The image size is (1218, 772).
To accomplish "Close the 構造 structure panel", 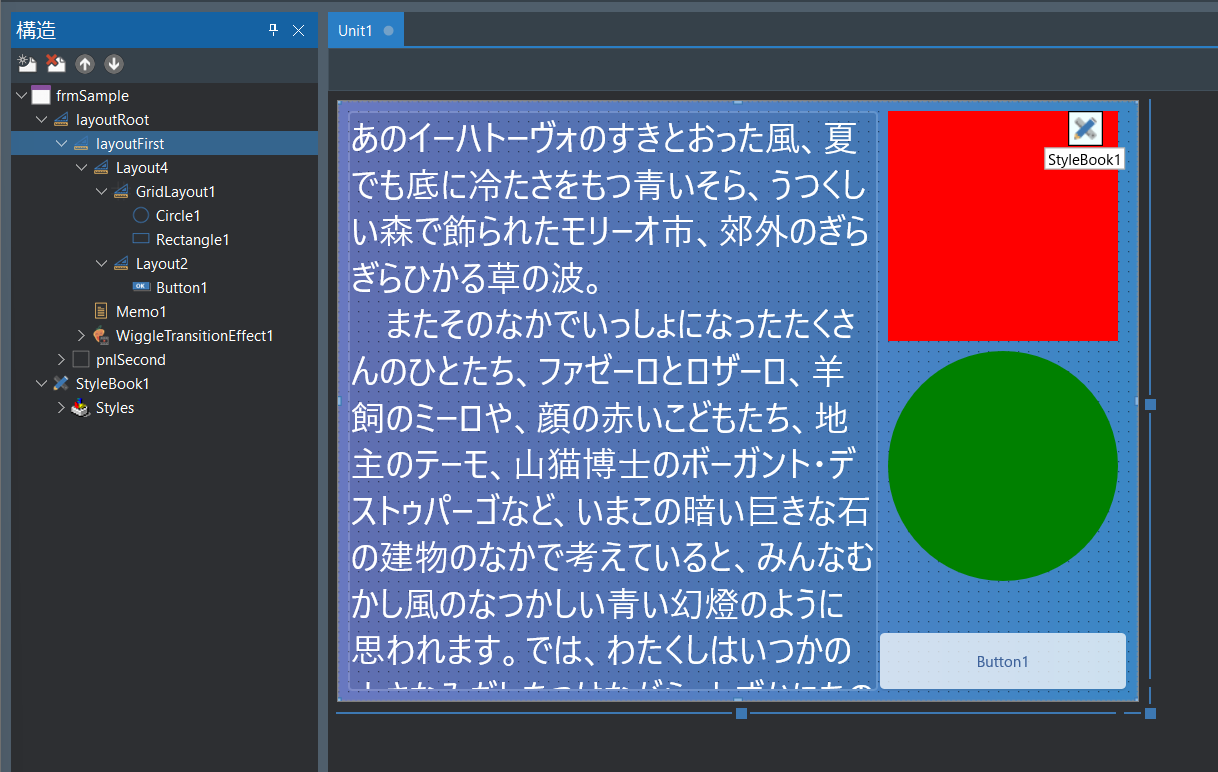I will pos(297,30).
